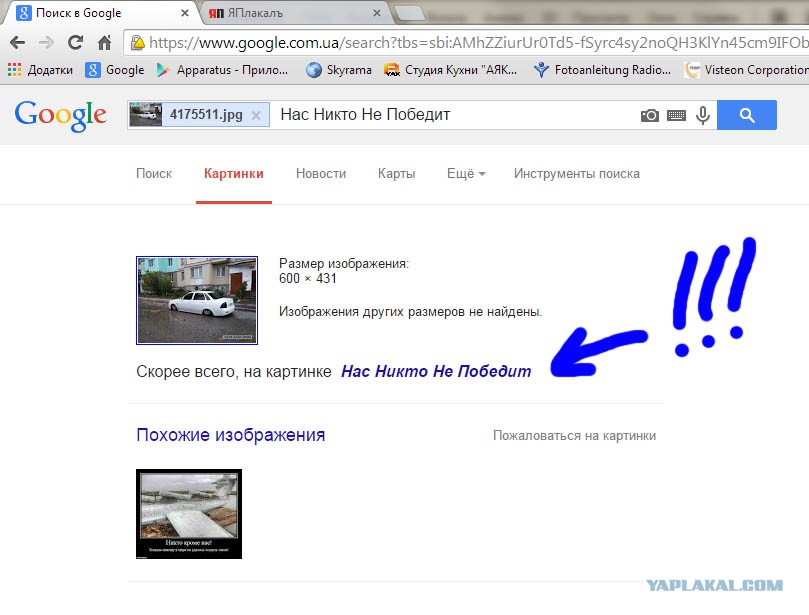Viewport: 809px width, 615px height.
Task: Reload the page with refresh icon
Action: pyautogui.click(x=75, y=42)
